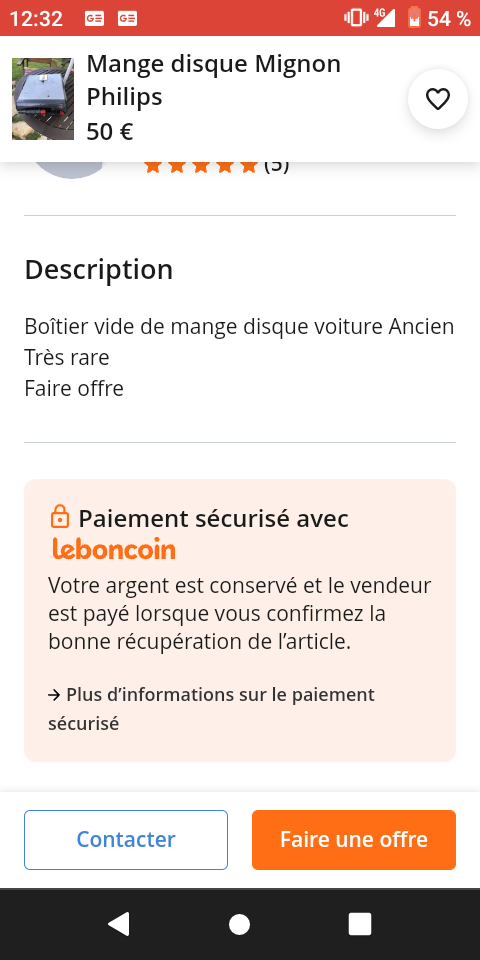Open Plus d'informations sur le paiement sécurisé
The height and width of the screenshot is (960, 480).
211,709
